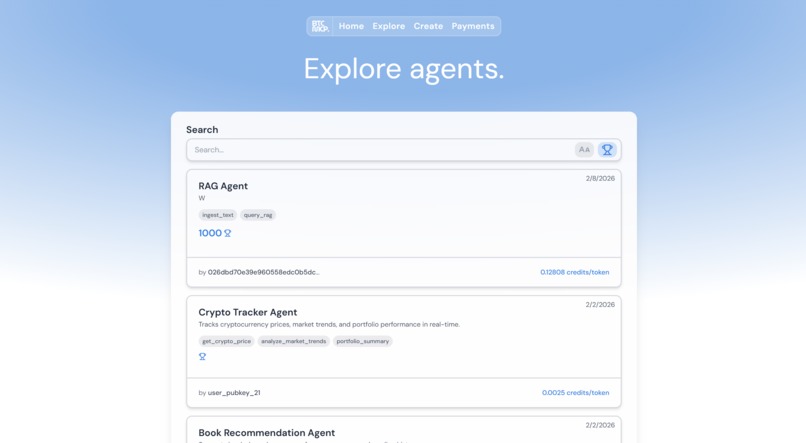The width and height of the screenshot is (806, 443).
Task: Open the Crypto Tracker Agent title
Action: [x=248, y=312]
